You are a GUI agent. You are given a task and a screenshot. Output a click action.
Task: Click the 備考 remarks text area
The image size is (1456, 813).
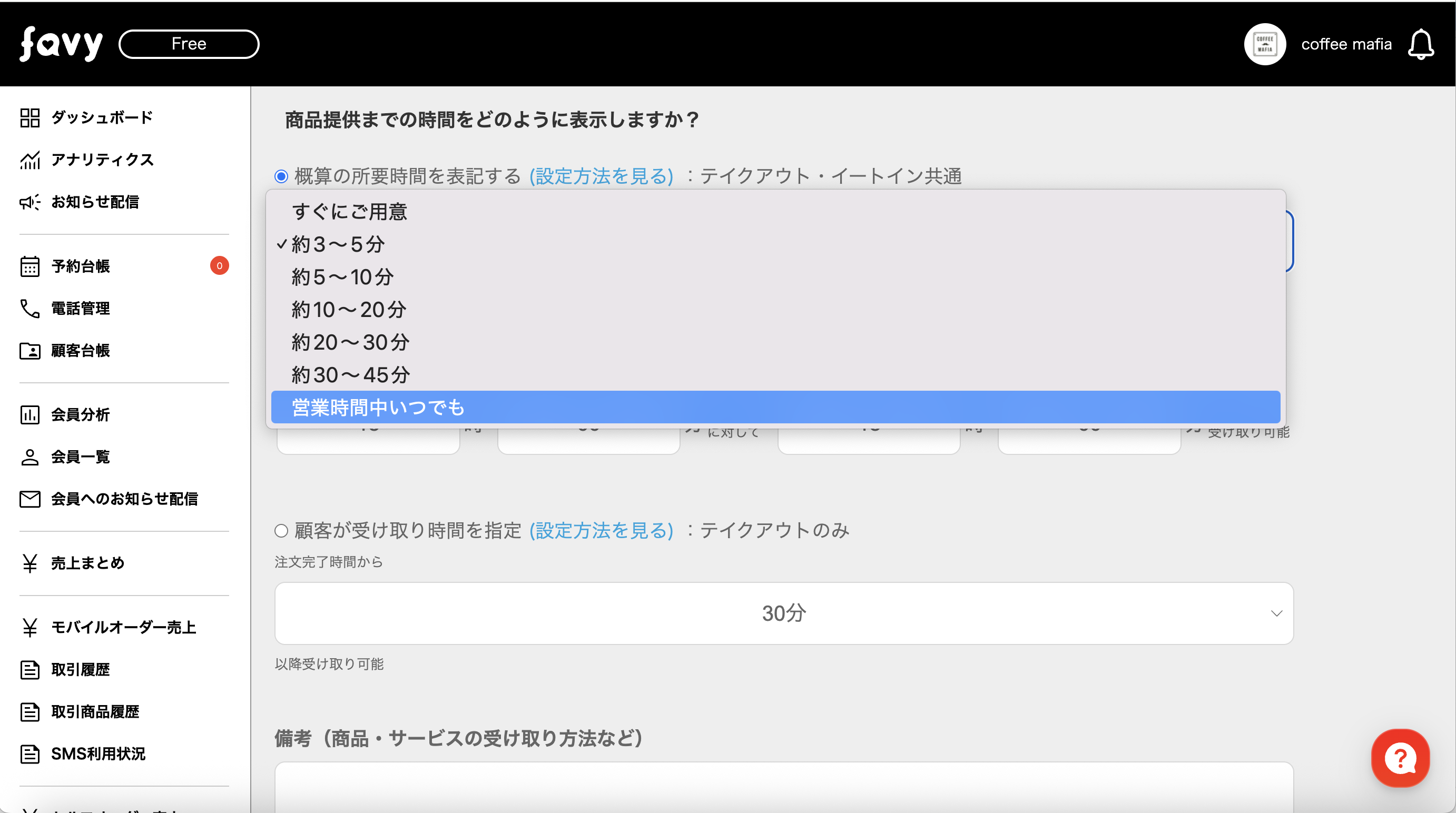[784, 787]
